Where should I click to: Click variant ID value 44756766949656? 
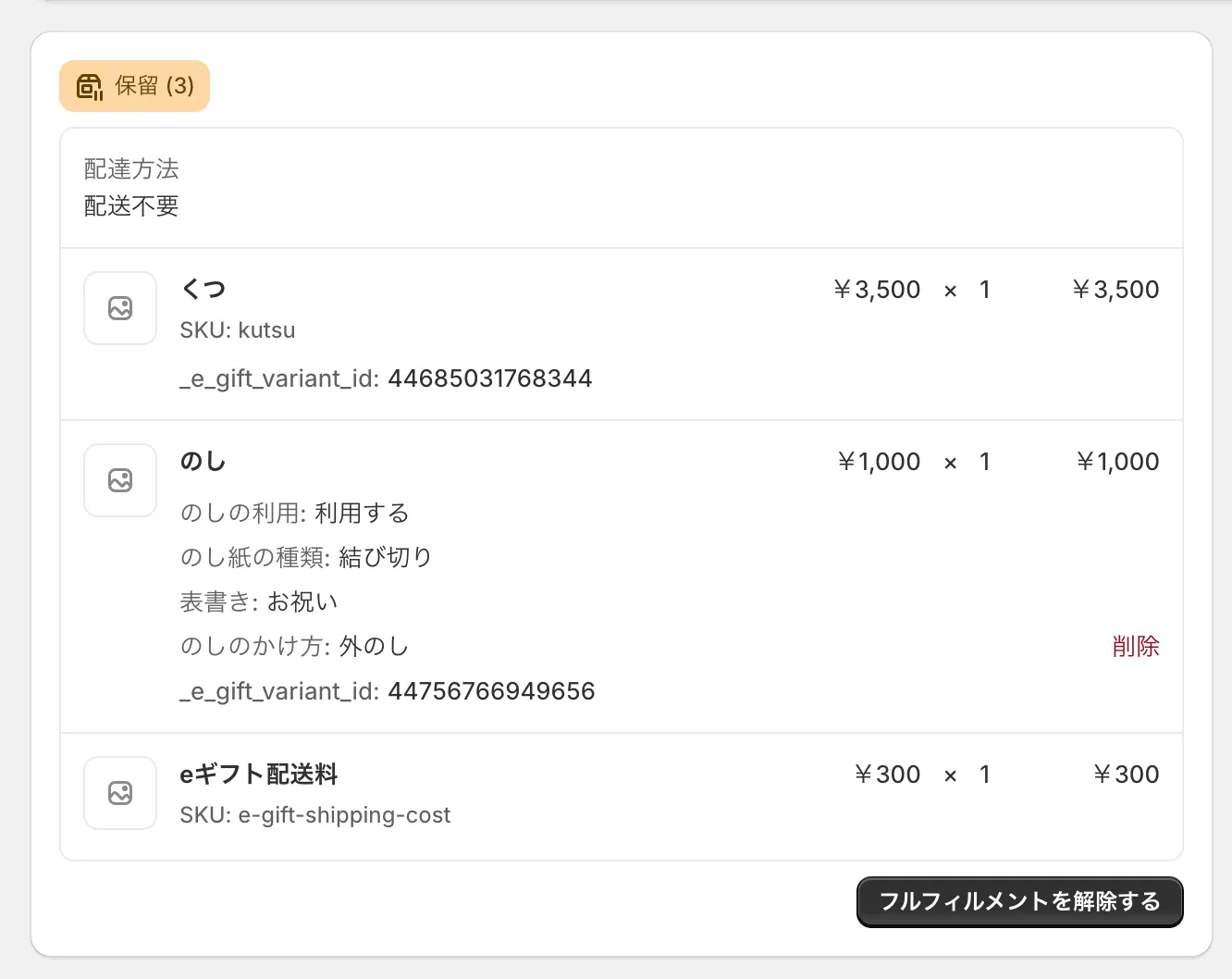coord(491,691)
